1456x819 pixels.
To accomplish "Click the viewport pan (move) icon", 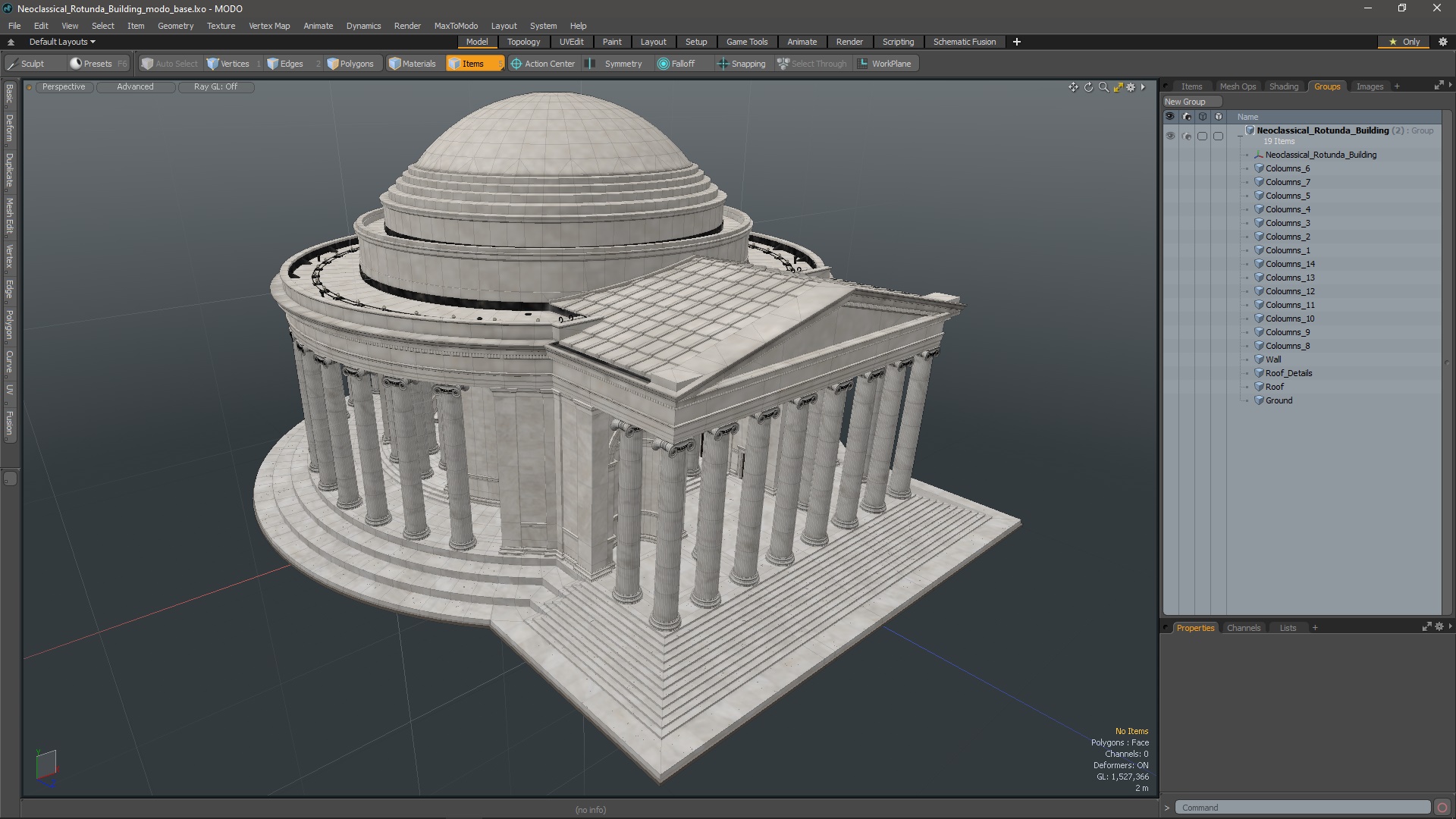I will click(1073, 87).
